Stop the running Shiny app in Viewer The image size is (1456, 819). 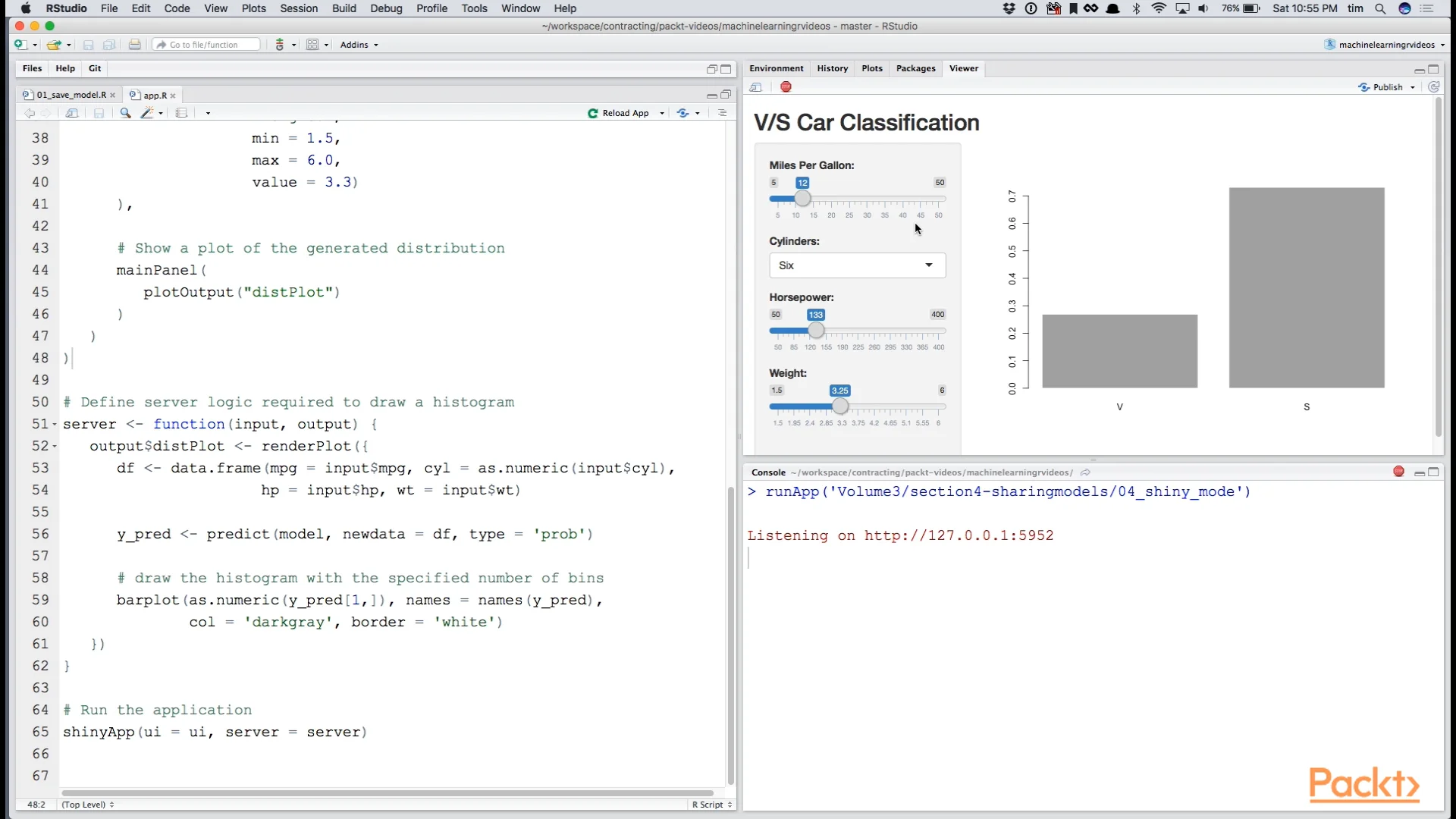click(x=786, y=87)
